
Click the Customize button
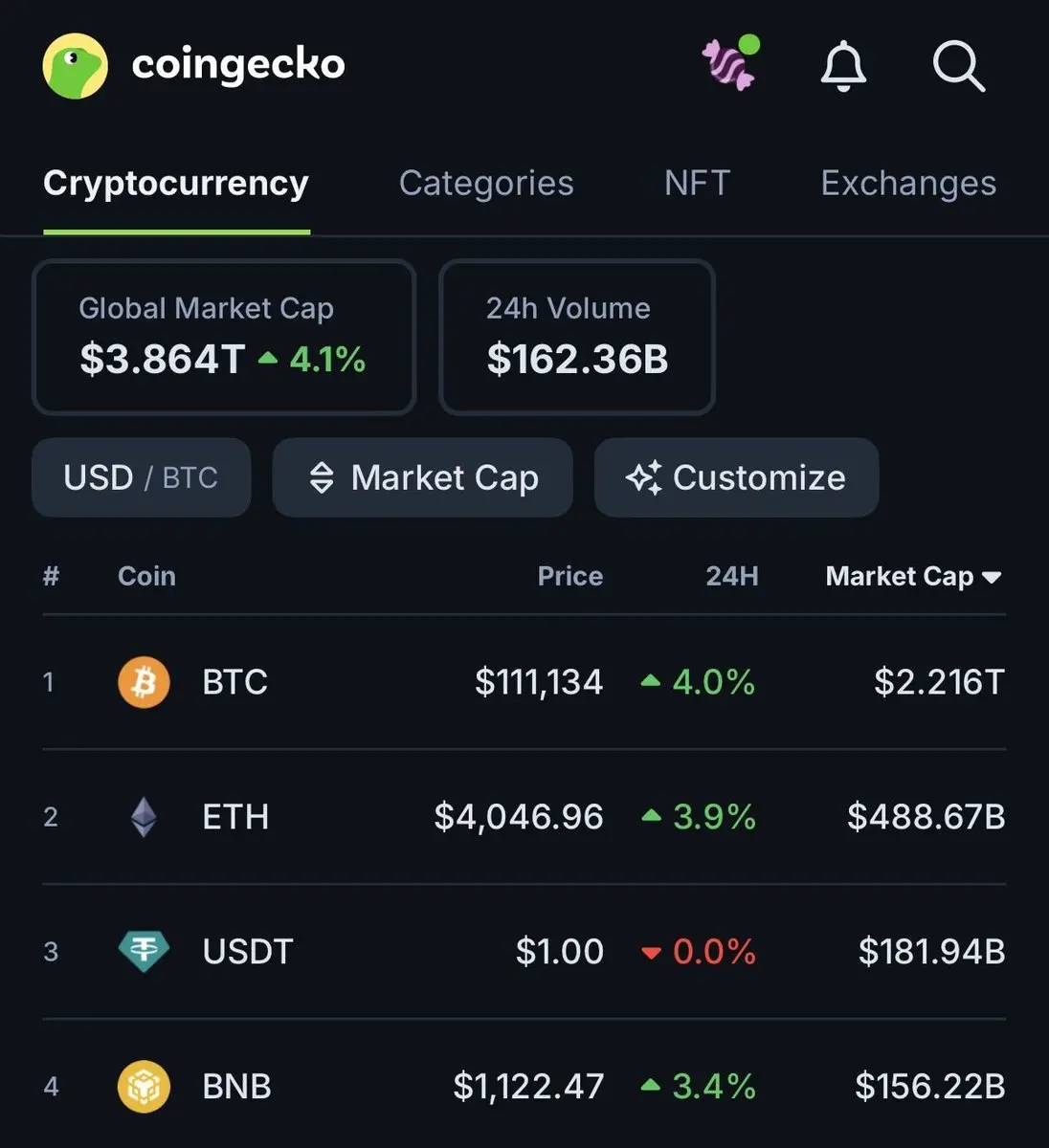[736, 477]
